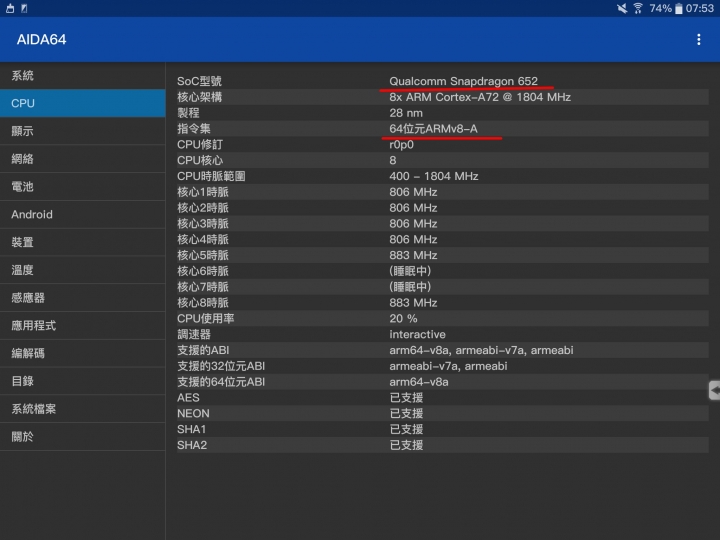Tap the 07:53 clock in status bar

(700, 8)
